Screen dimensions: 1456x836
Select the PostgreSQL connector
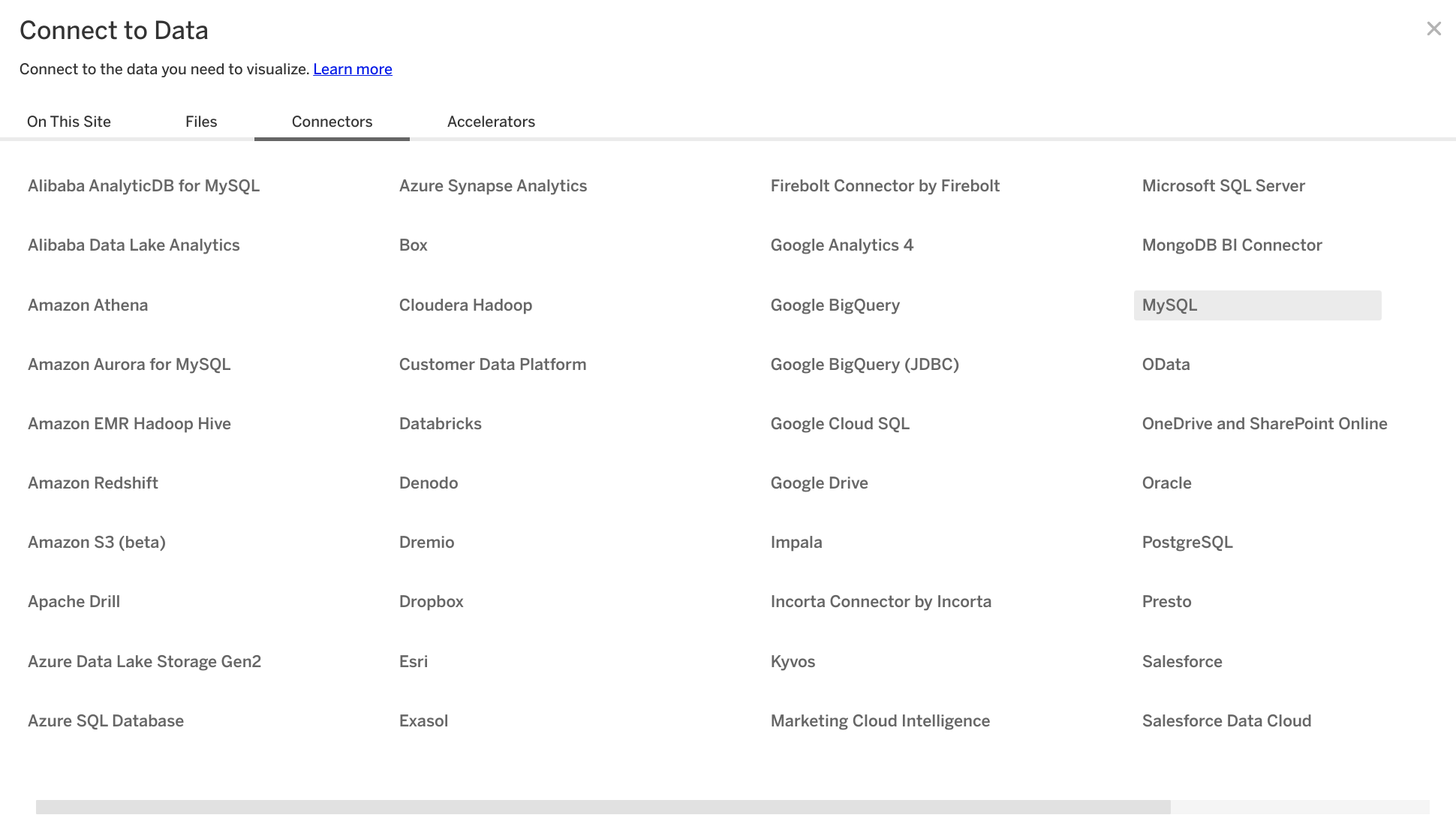pyautogui.click(x=1187, y=542)
